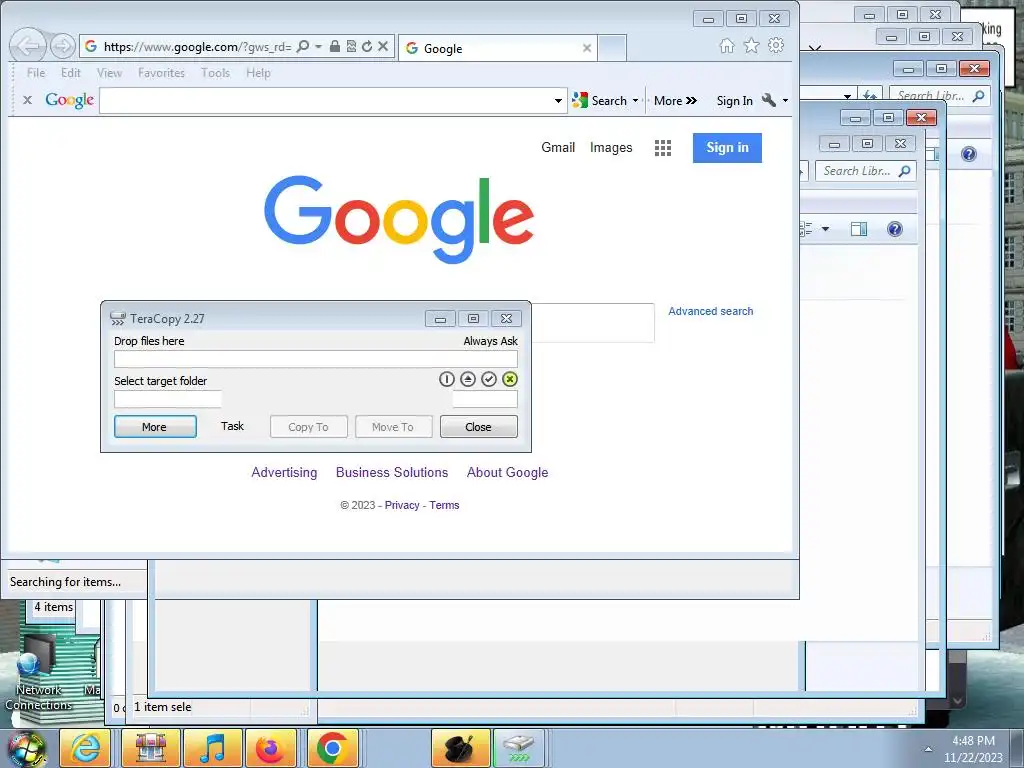This screenshot has width=1024, height=768.
Task: Click the Always Ask option in TeraCopy
Action: click(490, 341)
